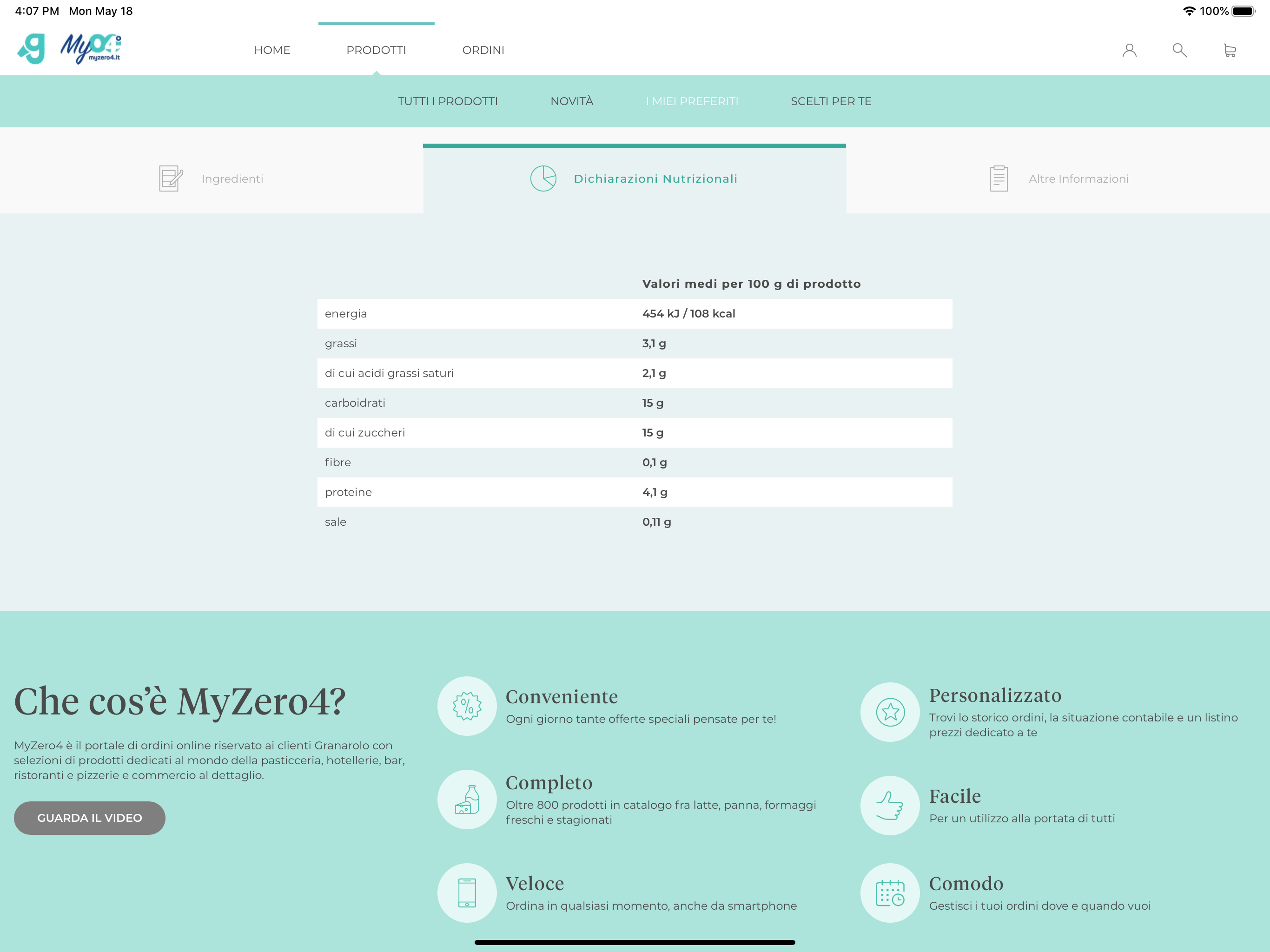Click the Personalizzato star icon

tap(890, 712)
